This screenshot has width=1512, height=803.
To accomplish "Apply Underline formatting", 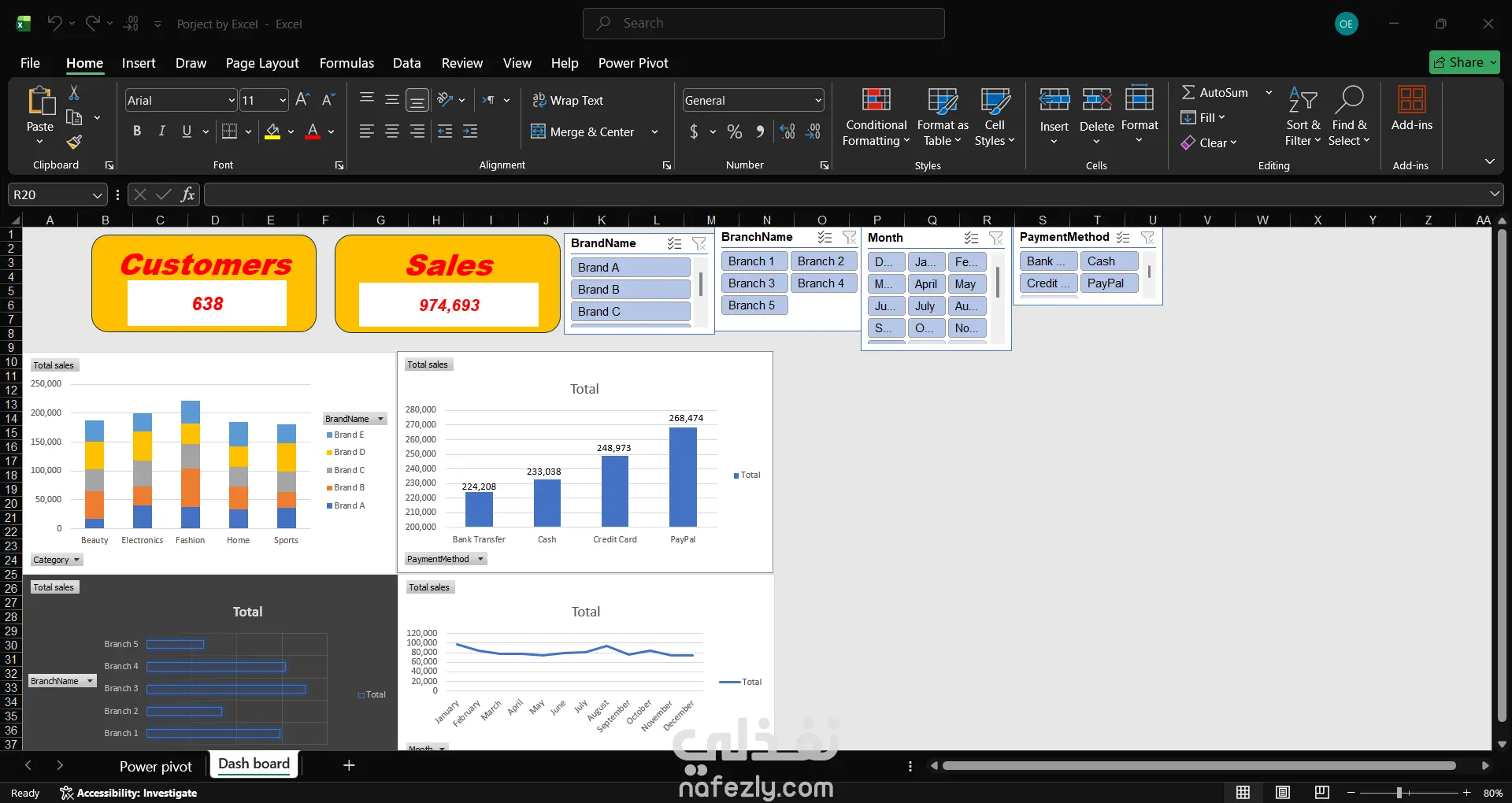I will [x=187, y=131].
